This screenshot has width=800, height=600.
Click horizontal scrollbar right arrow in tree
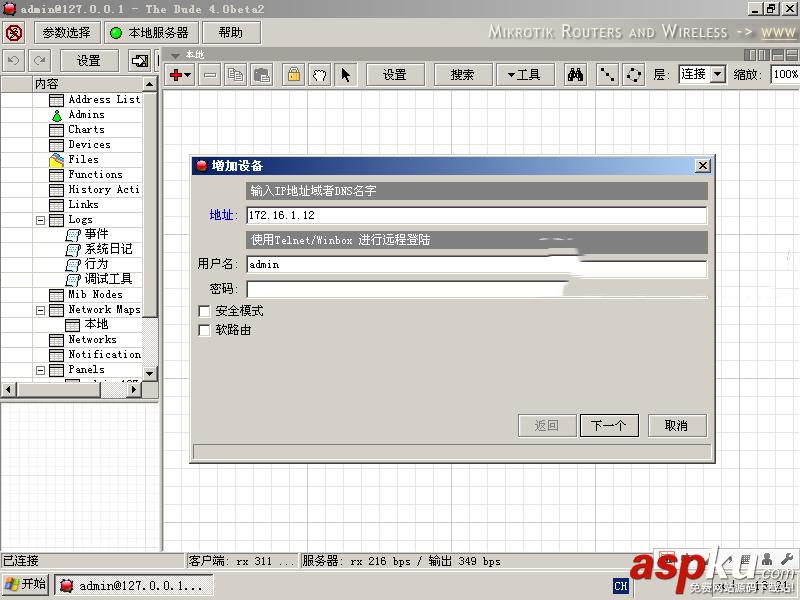[x=134, y=390]
